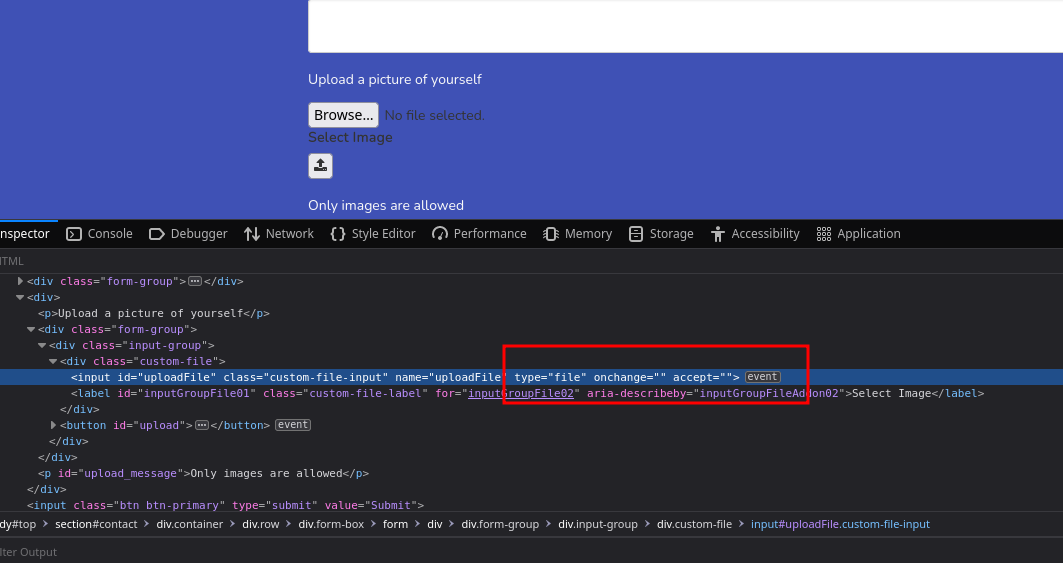Click form in the breadcrumbs
Screen dimensions: 1063x563
pyautogui.click(x=395, y=524)
